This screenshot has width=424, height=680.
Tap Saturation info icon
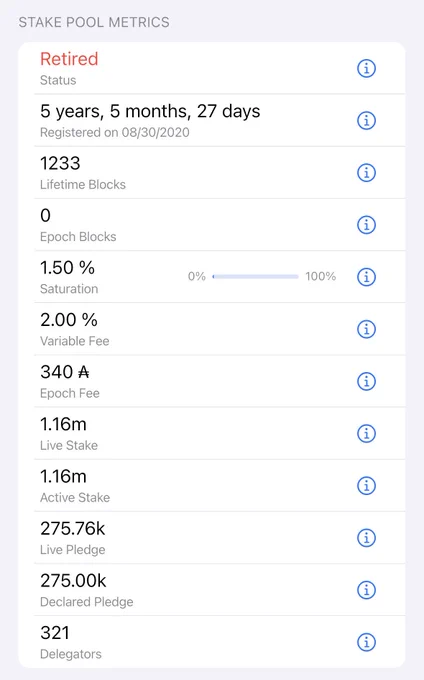click(366, 277)
